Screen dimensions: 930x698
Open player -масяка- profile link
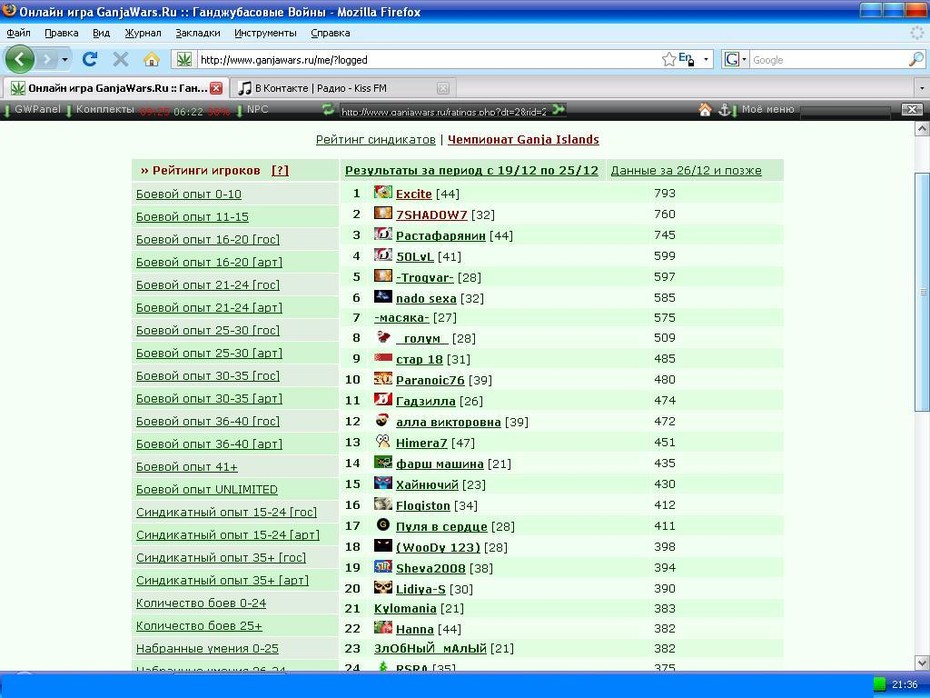click(402, 317)
